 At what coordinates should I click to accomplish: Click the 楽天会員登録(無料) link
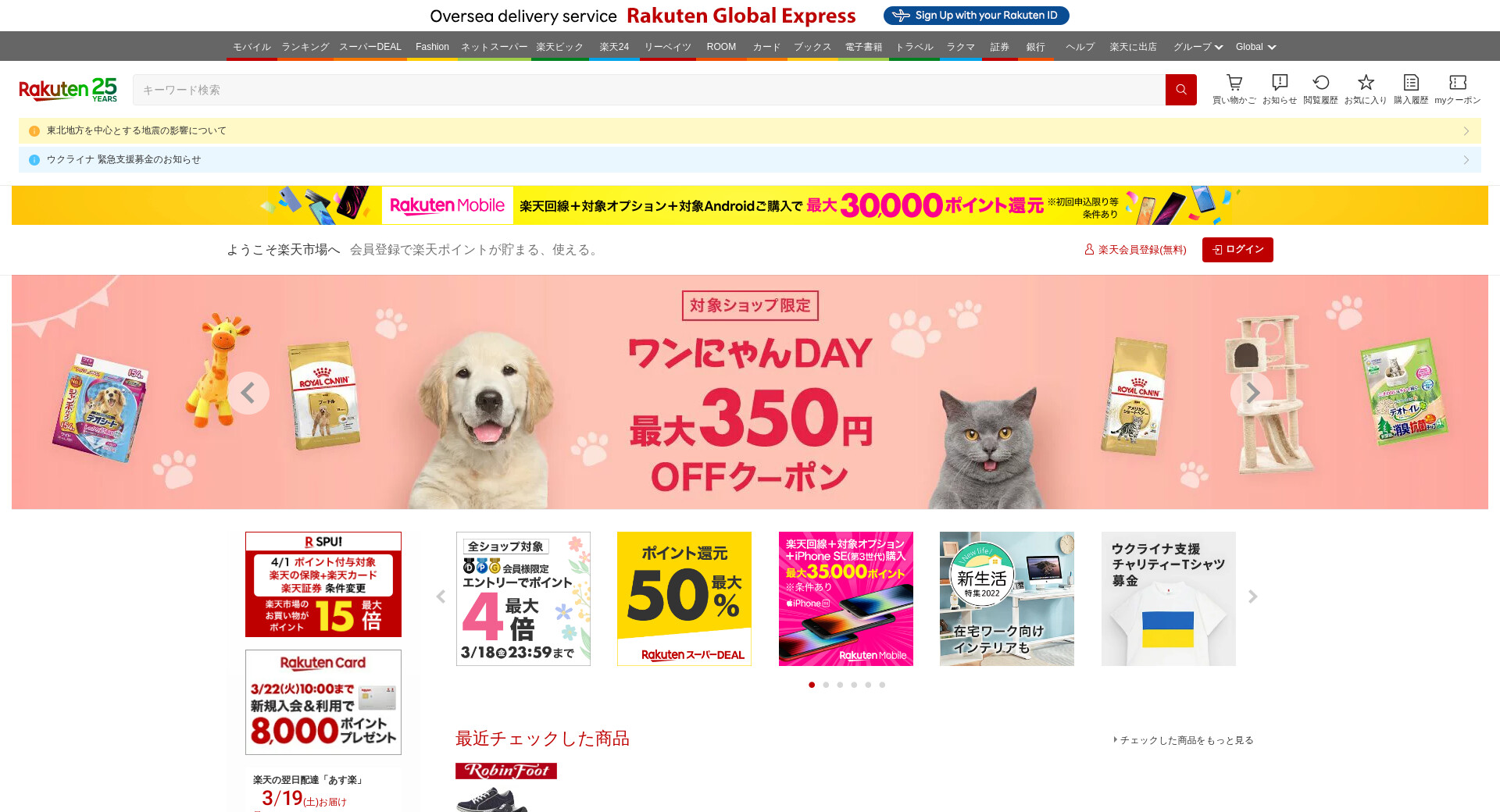[x=1135, y=250]
